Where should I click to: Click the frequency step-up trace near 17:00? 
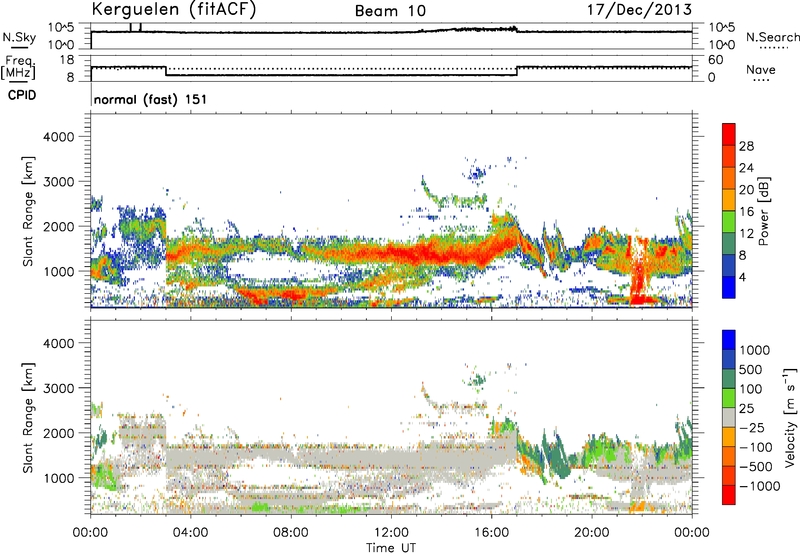[x=517, y=71]
